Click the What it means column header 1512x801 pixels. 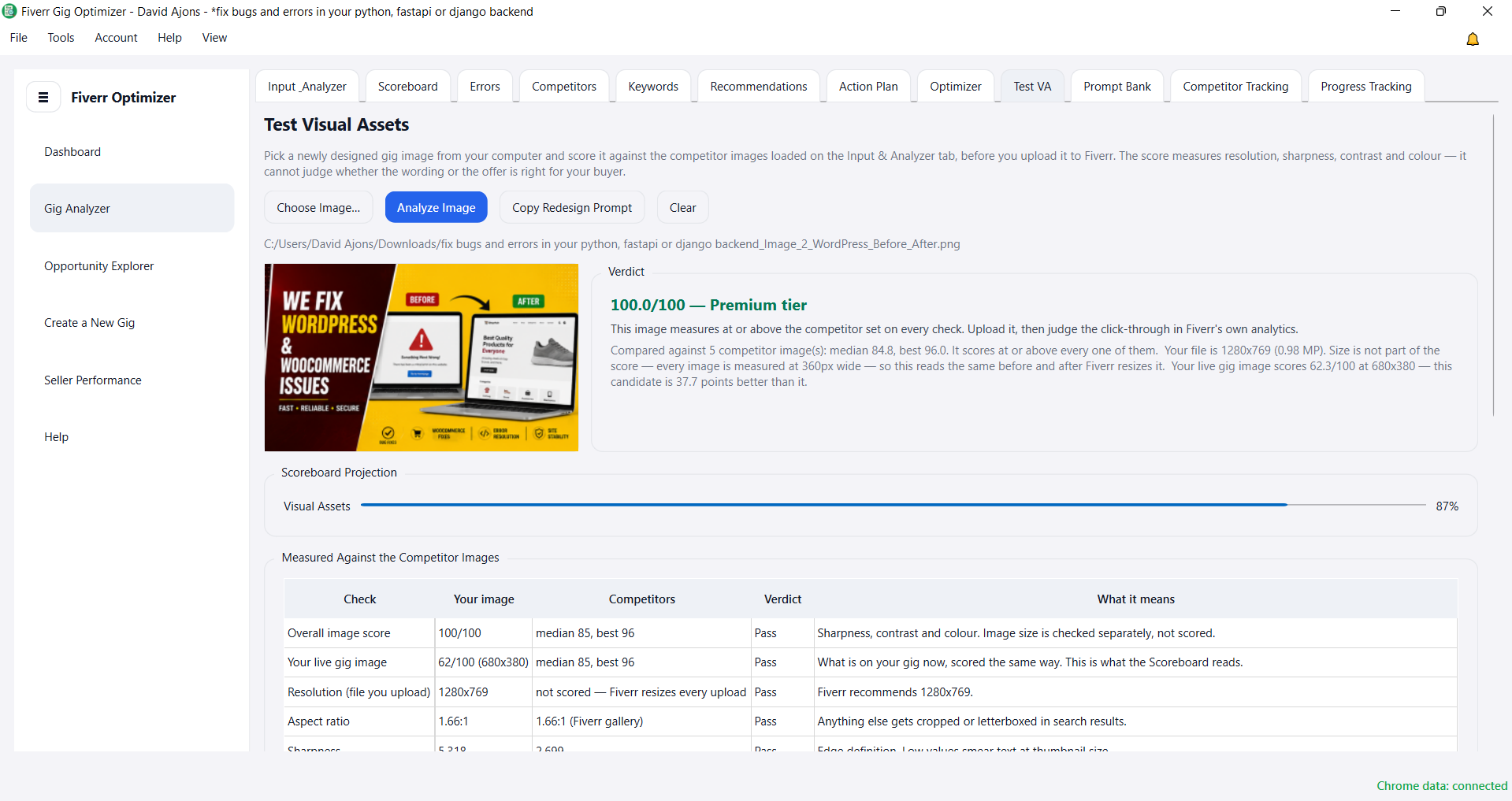click(x=1135, y=599)
